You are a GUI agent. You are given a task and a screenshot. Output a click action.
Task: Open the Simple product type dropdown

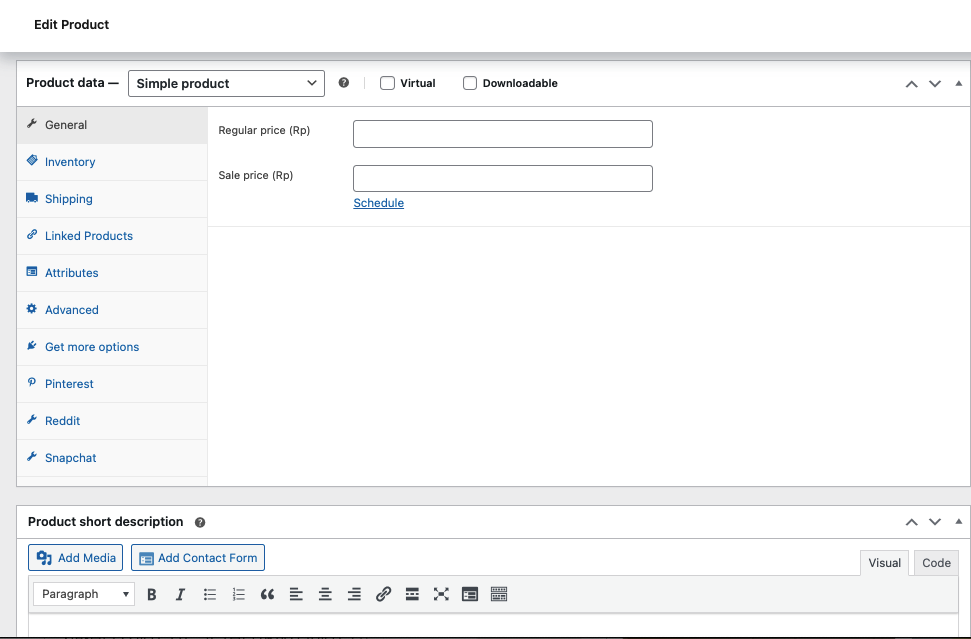tap(226, 84)
